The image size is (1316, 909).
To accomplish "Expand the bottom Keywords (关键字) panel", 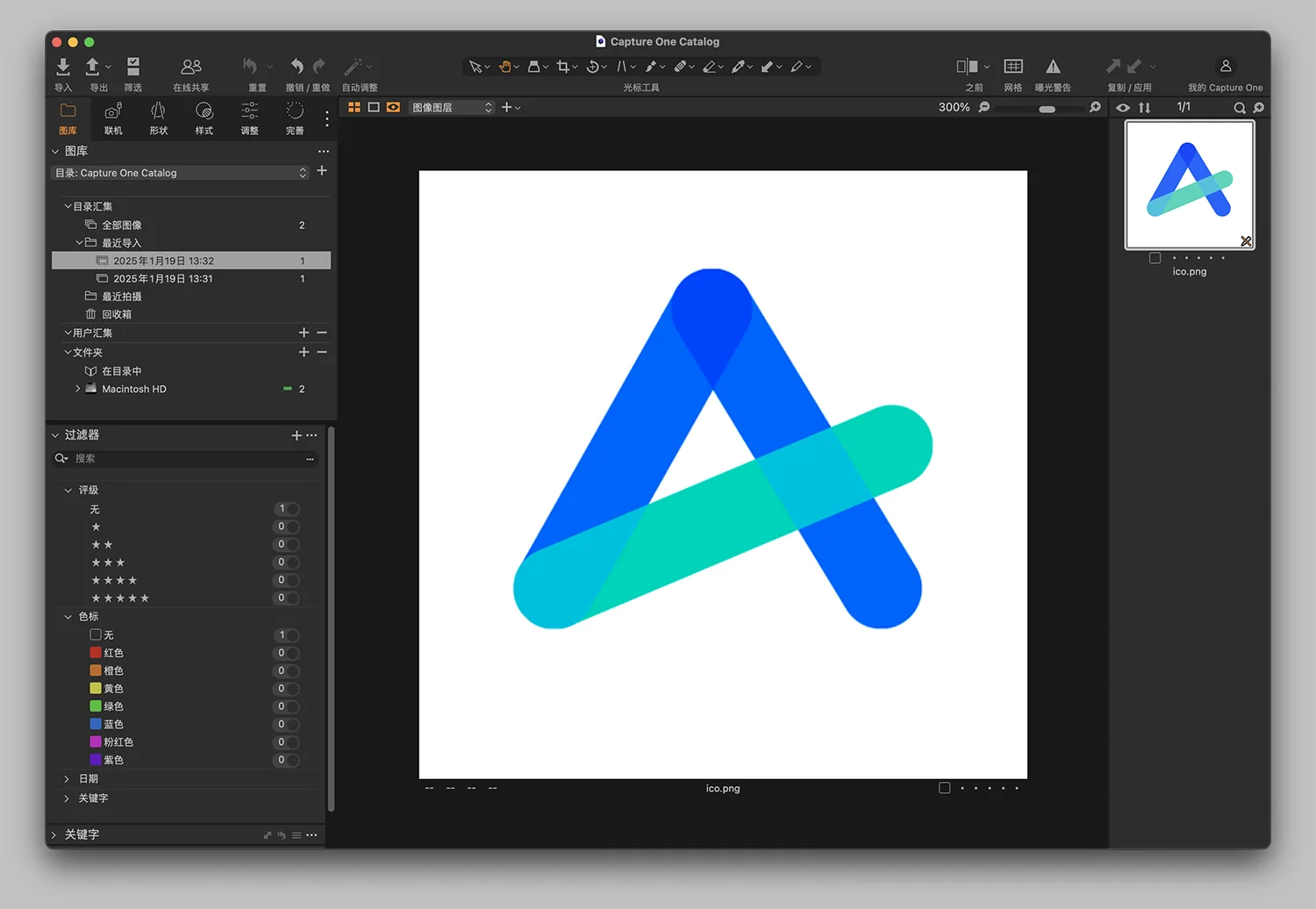I will point(54,834).
